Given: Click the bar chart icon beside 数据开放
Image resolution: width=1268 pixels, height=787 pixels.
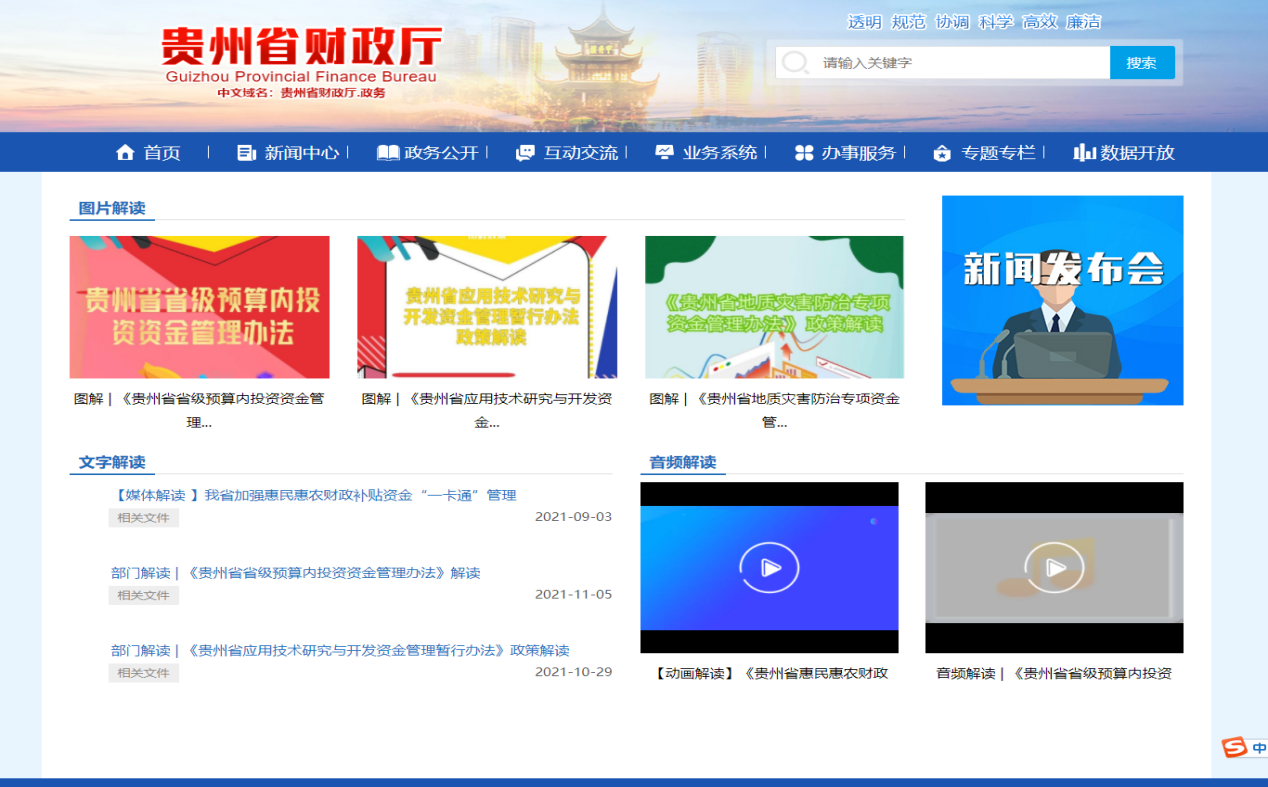Looking at the screenshot, I should (1084, 153).
